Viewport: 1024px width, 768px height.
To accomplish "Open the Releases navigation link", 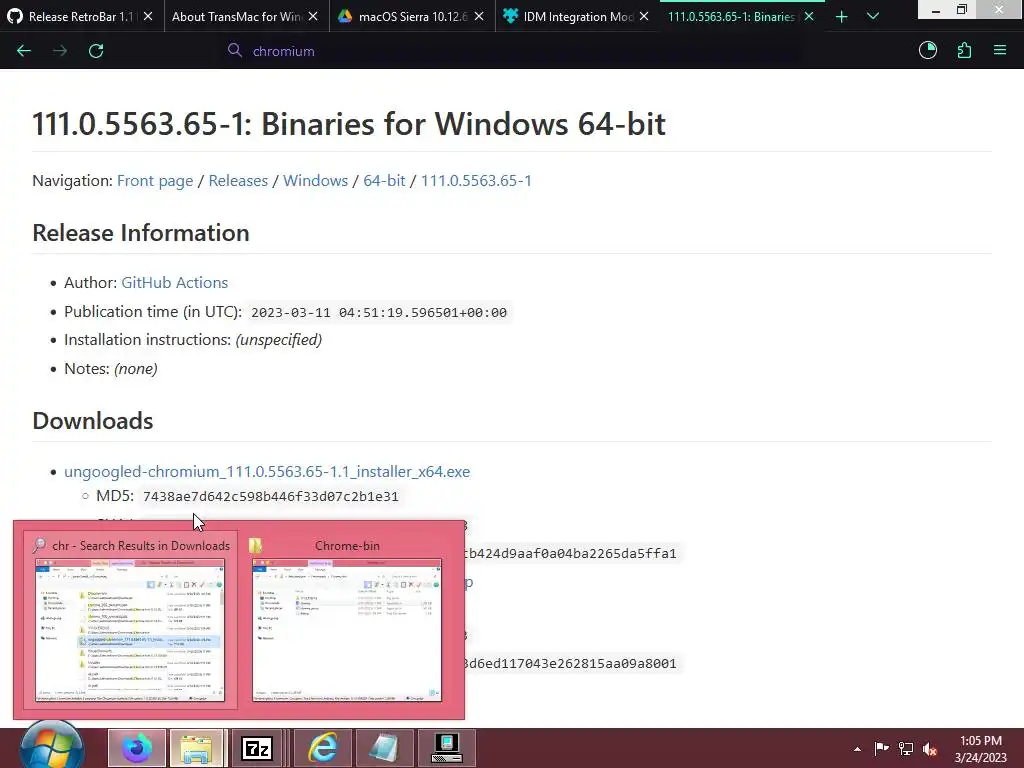I will pyautogui.click(x=238, y=181).
